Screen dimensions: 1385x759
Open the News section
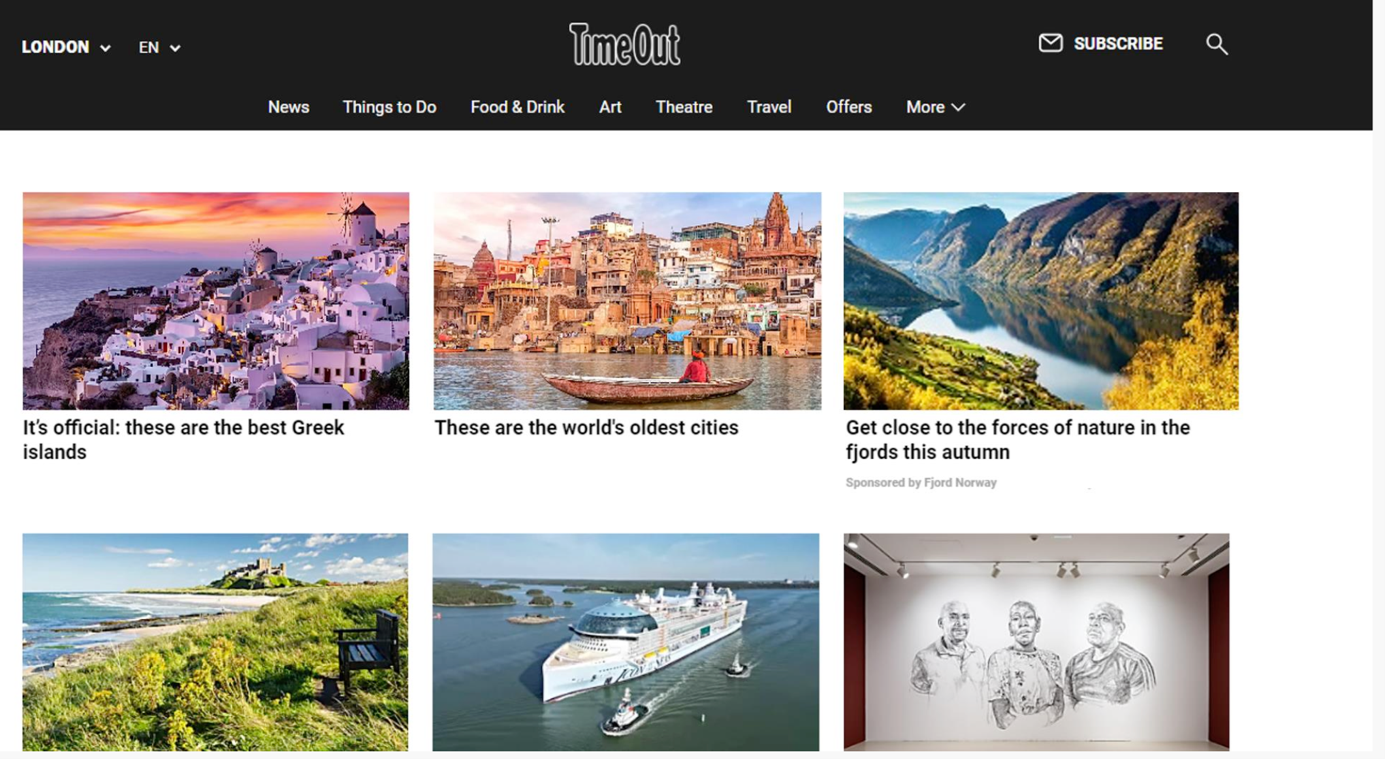point(288,107)
